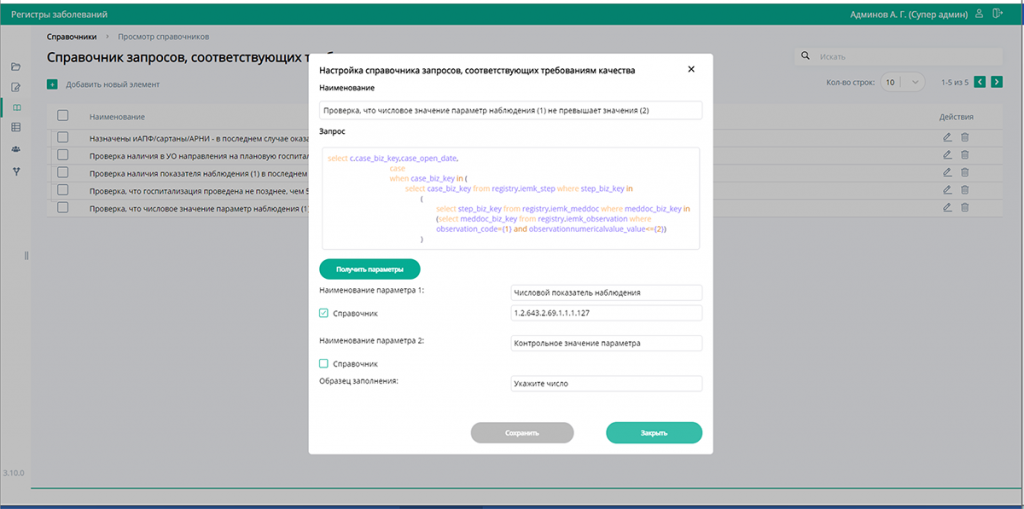Click the Закрыть button
Viewport: 1024px width, 509px height.
654,433
